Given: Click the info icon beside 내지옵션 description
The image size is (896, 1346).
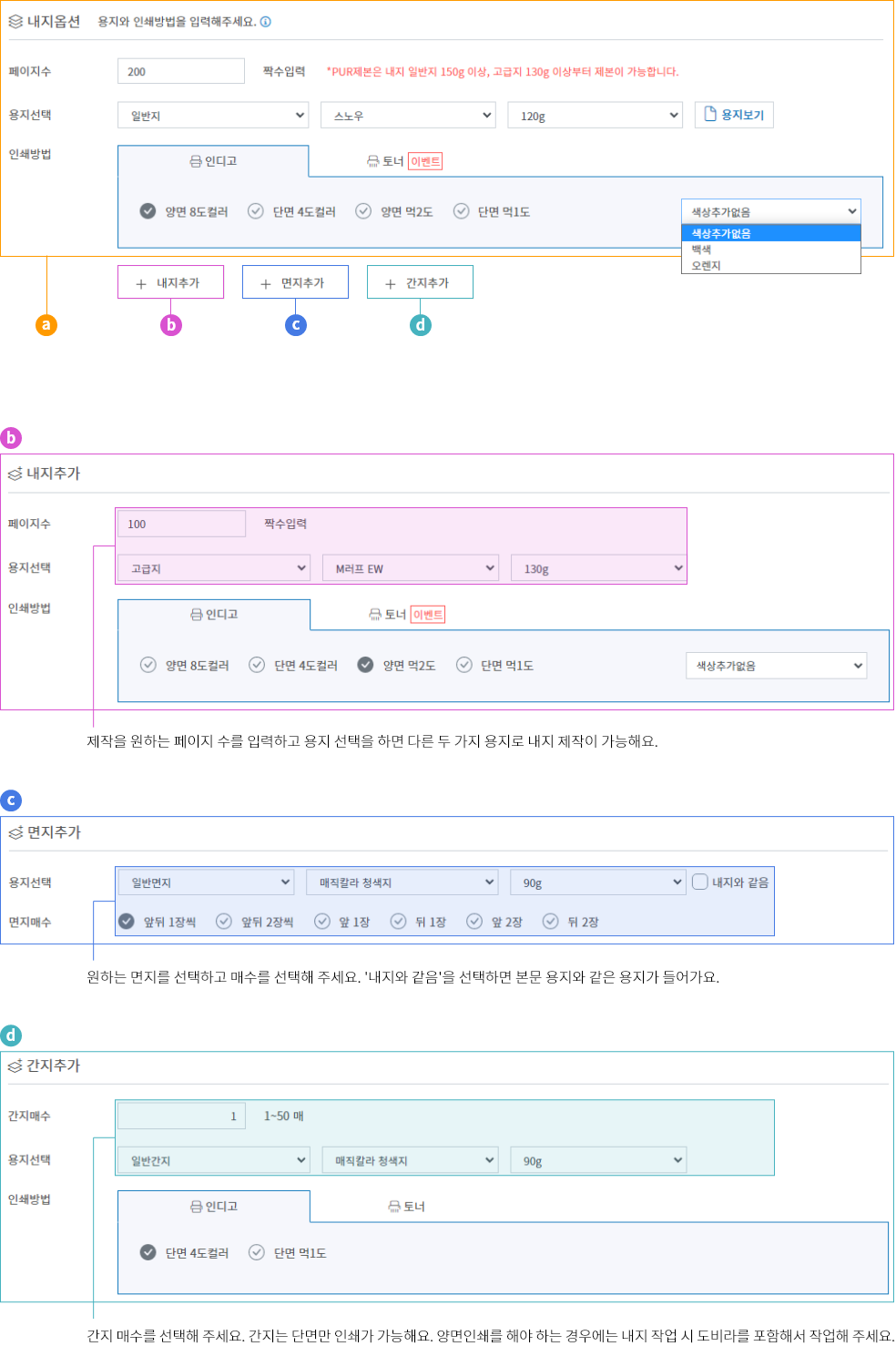Looking at the screenshot, I should pyautogui.click(x=266, y=22).
